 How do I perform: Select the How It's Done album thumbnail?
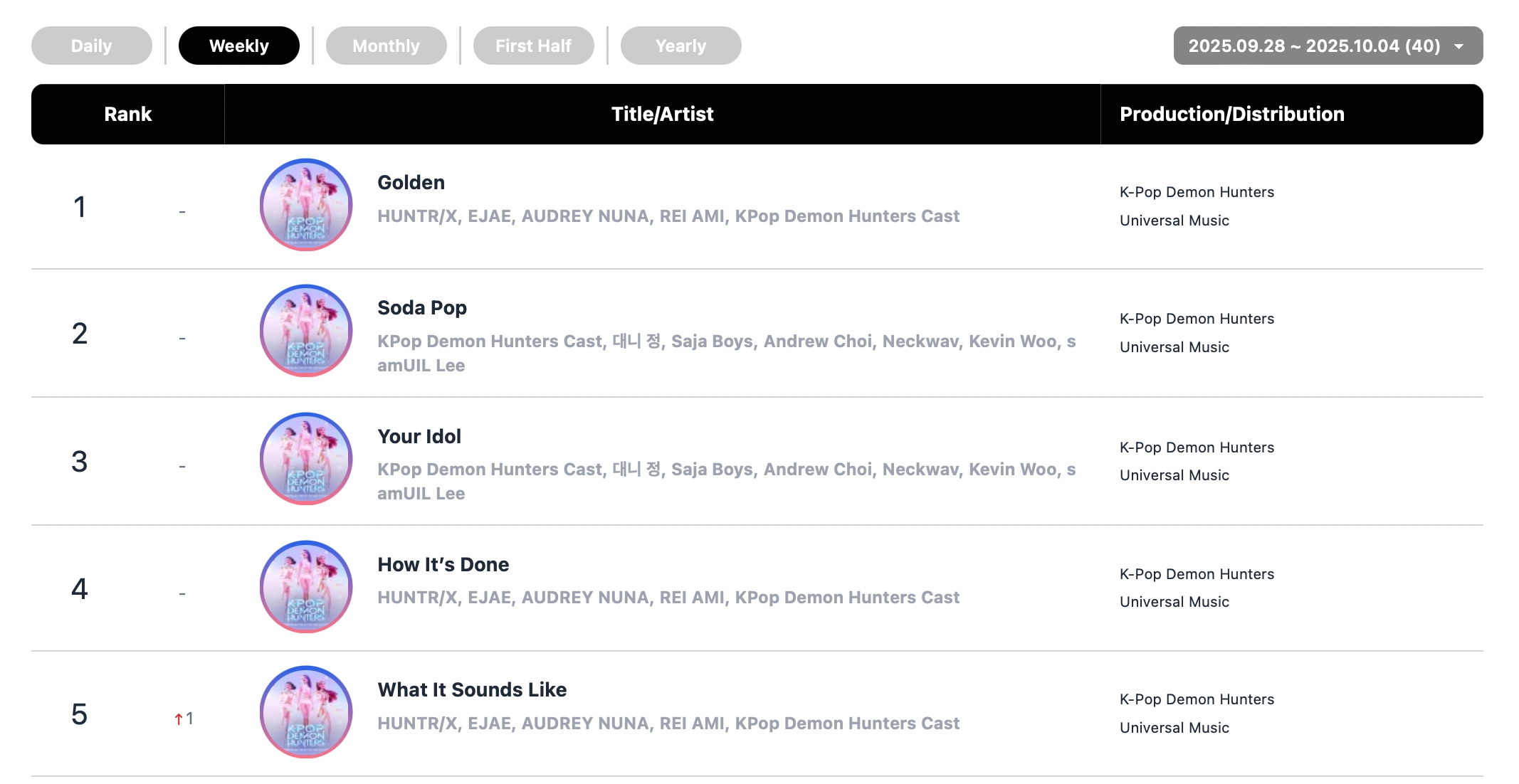pos(306,586)
